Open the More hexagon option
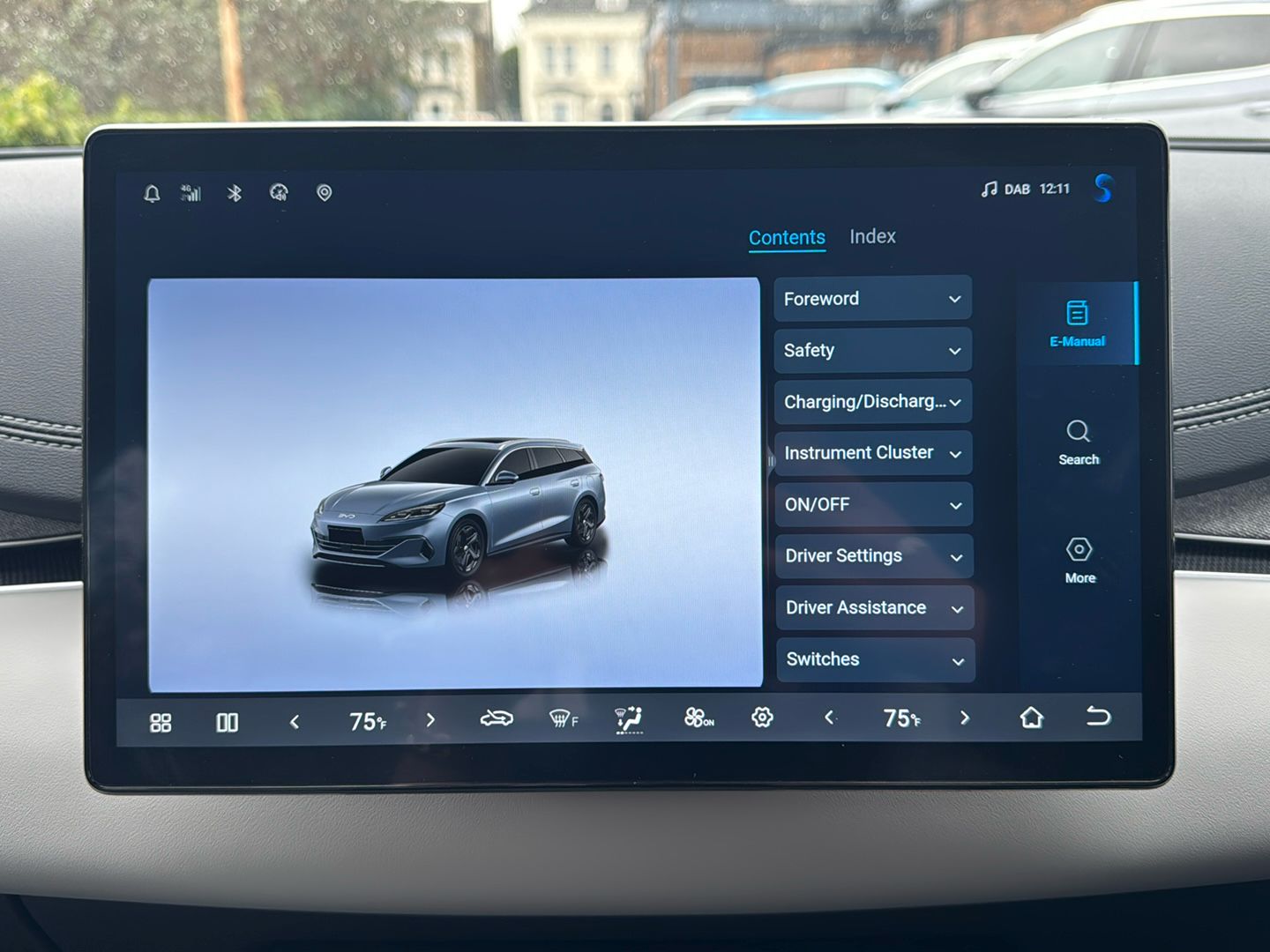 1079,561
